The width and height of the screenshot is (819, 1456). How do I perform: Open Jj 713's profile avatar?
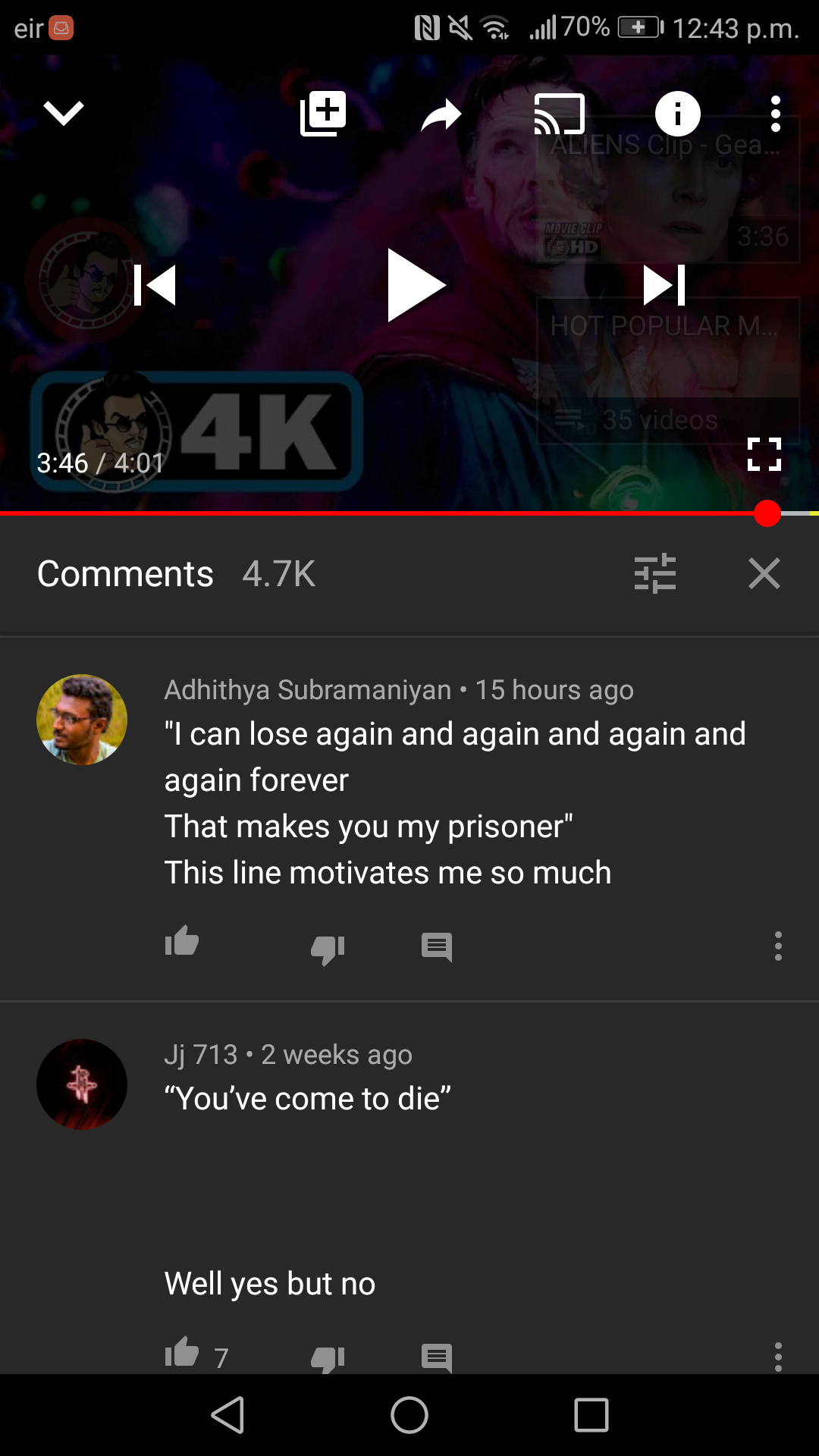82,1084
